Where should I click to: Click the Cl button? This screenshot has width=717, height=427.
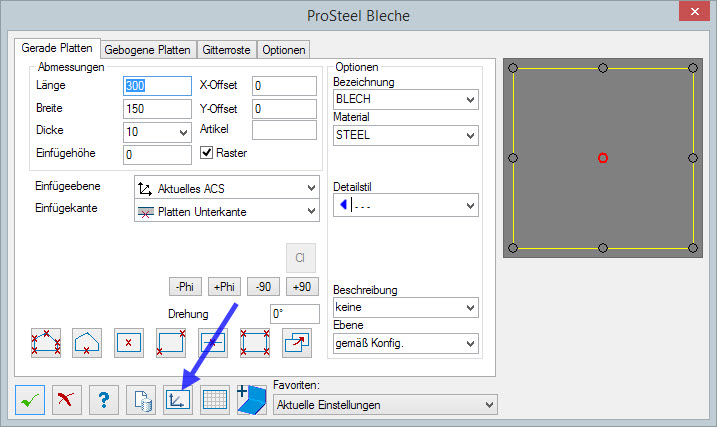[x=300, y=258]
